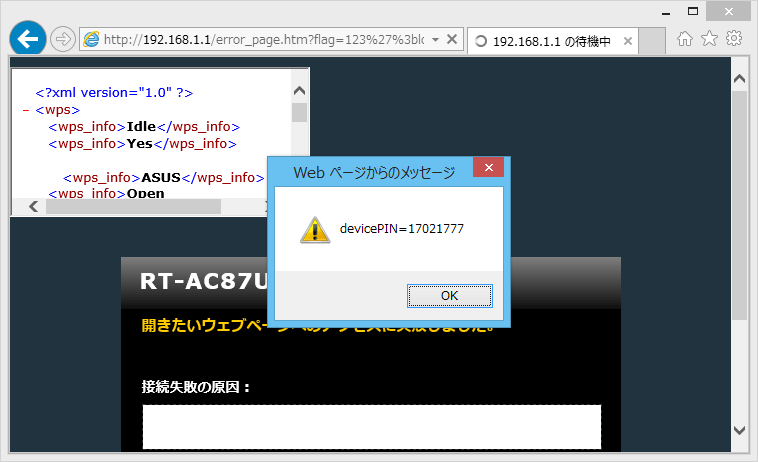Screen dimensions: 758x462
Task: Click the Yes wps_info value
Action: tap(140, 144)
